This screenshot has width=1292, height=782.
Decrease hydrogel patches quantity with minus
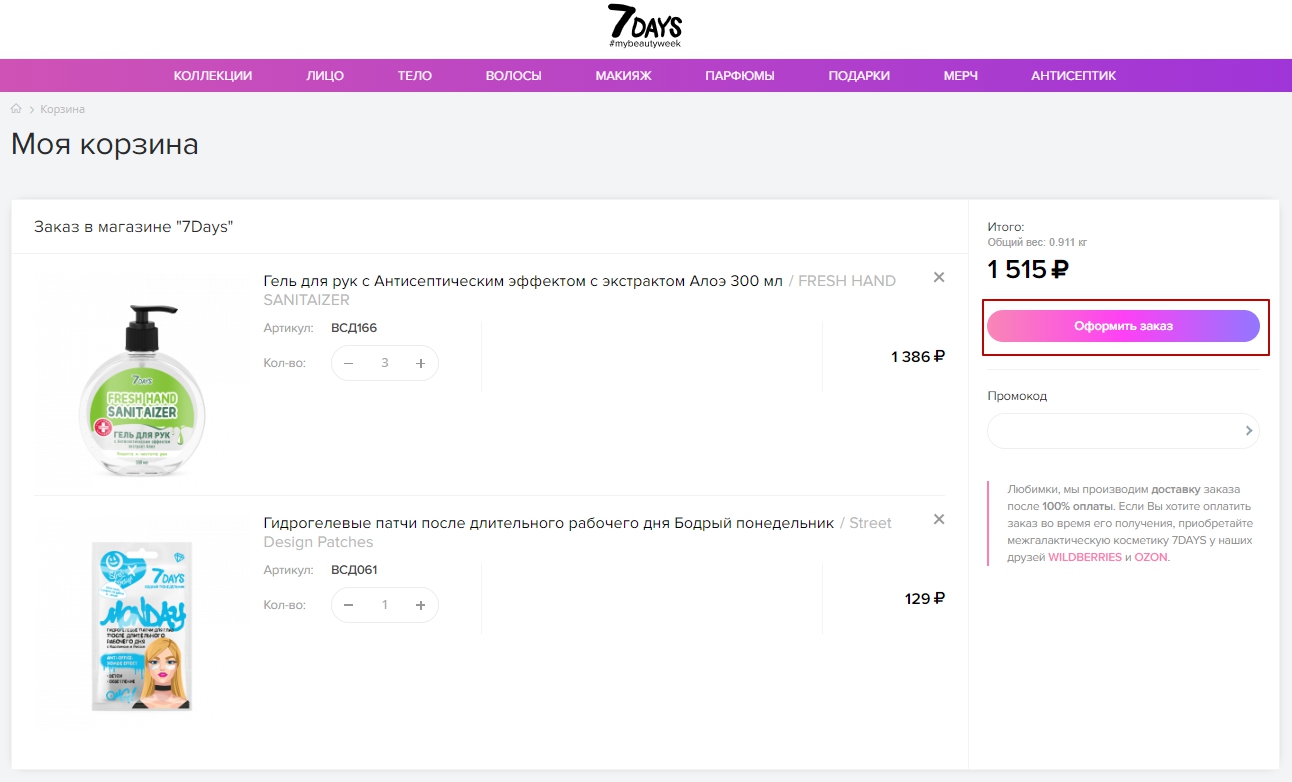[349, 605]
